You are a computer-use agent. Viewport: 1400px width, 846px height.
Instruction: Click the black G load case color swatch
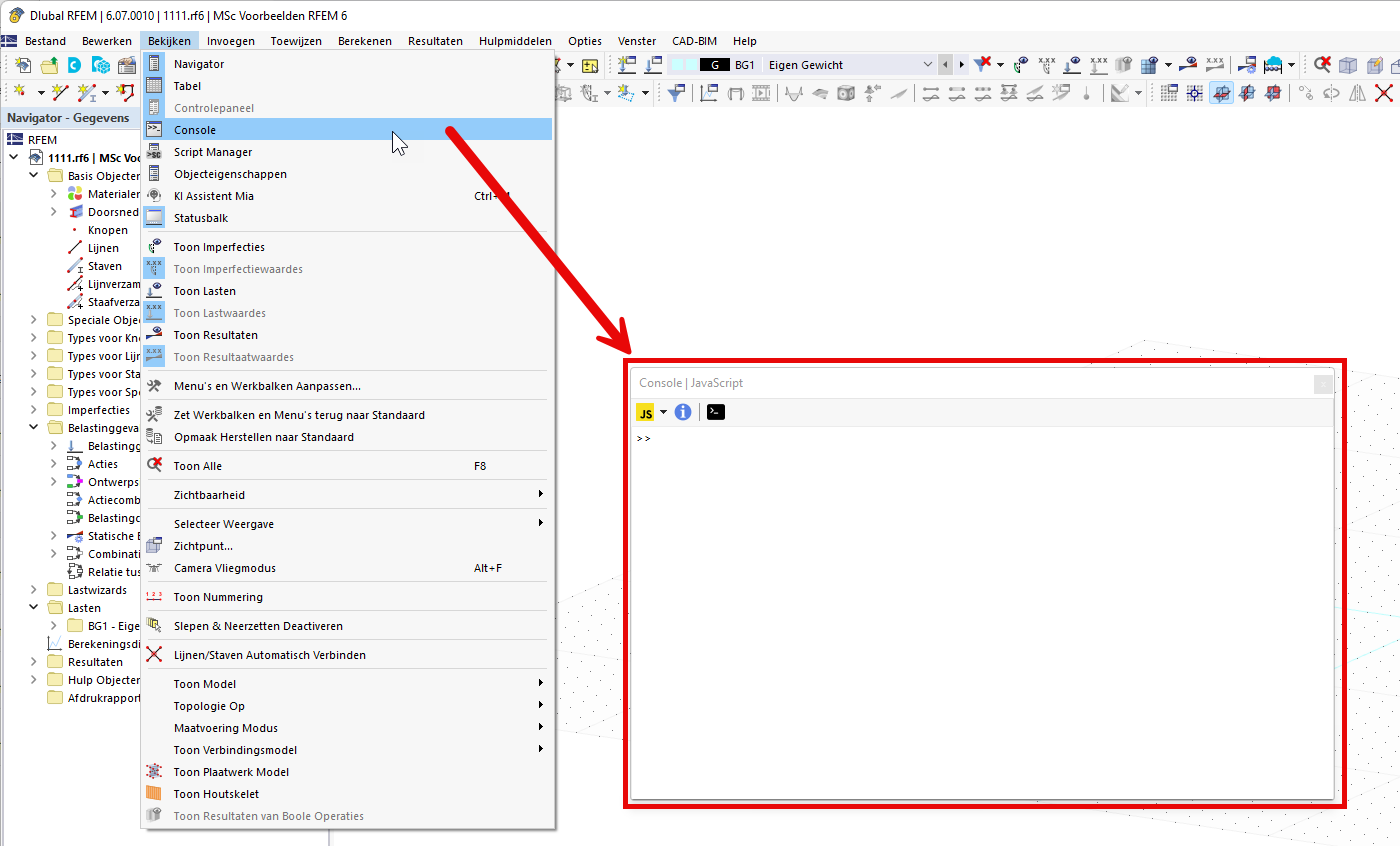714,65
